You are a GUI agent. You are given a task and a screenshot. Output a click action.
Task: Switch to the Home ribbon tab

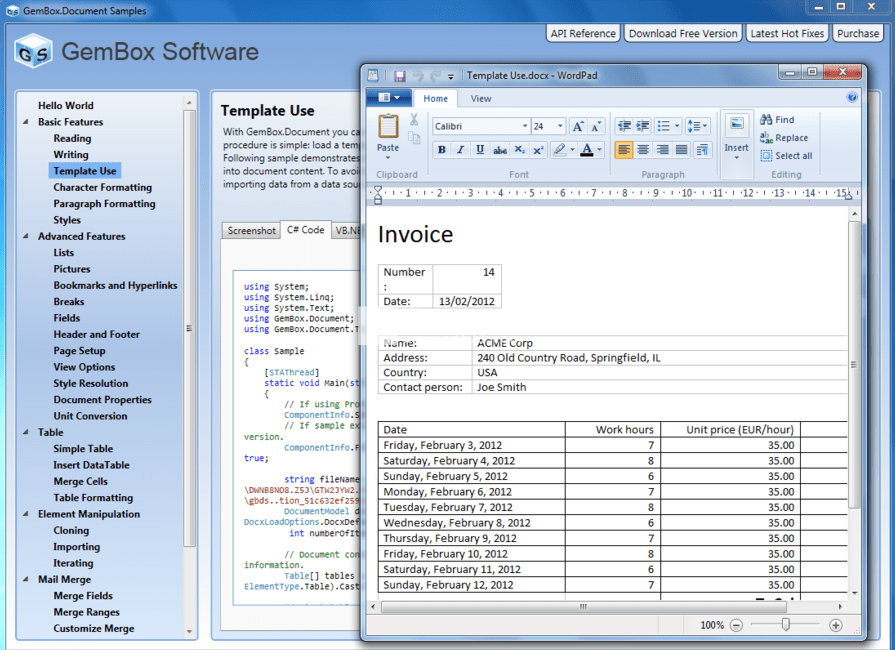pyautogui.click(x=436, y=99)
